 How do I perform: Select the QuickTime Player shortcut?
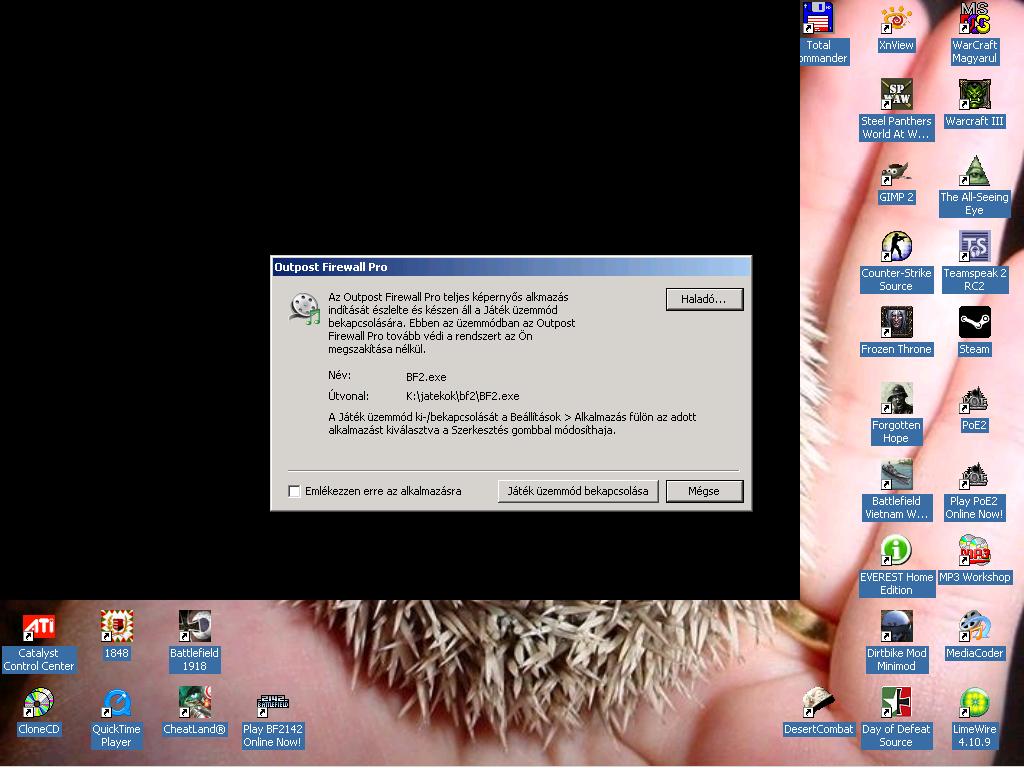116,704
